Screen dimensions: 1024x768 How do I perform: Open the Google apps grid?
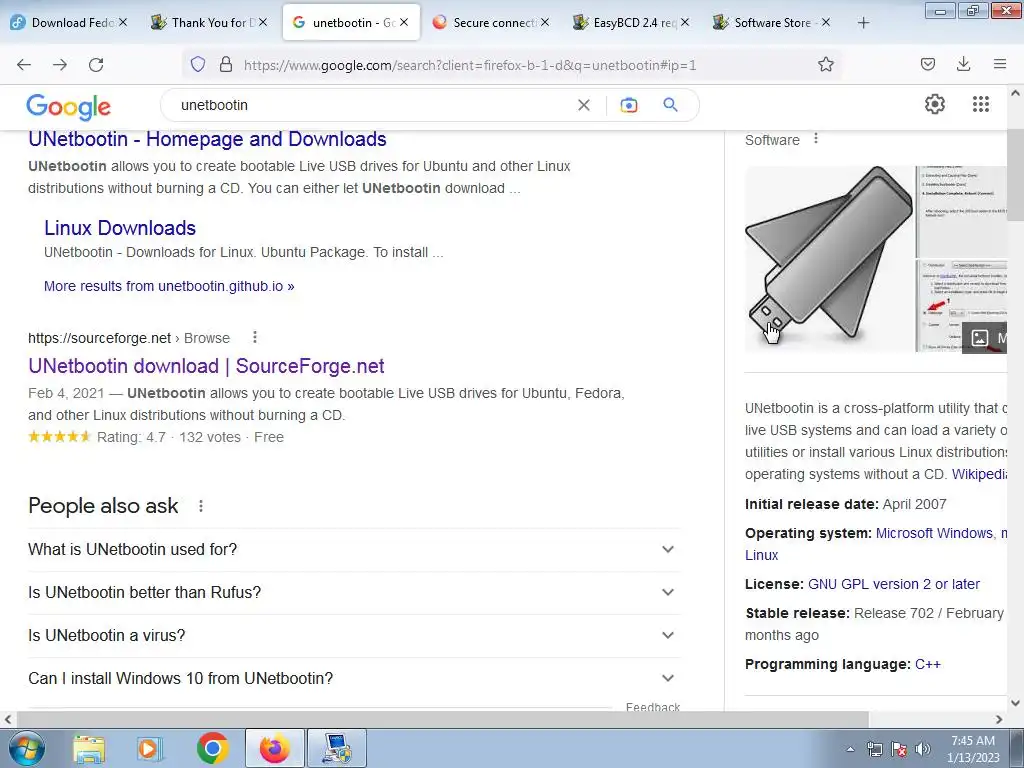pyautogui.click(x=980, y=104)
